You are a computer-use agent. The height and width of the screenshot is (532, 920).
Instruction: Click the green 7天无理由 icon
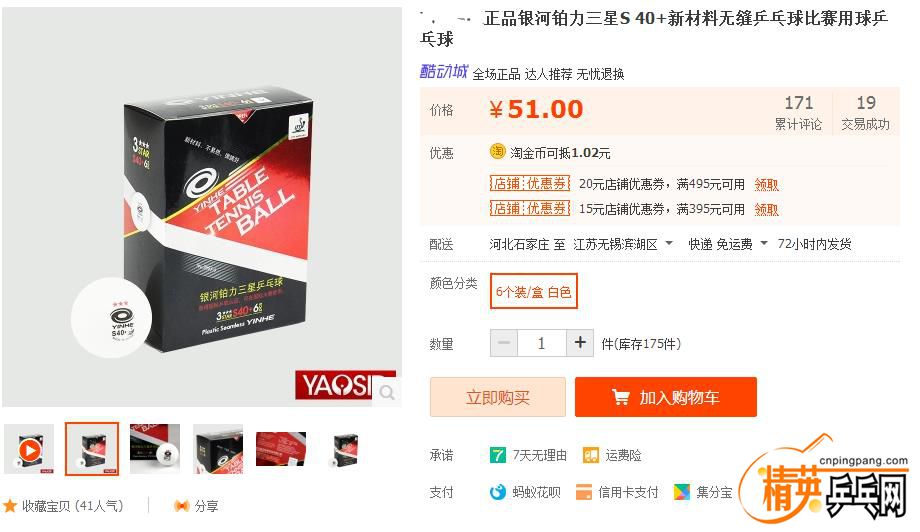point(498,455)
